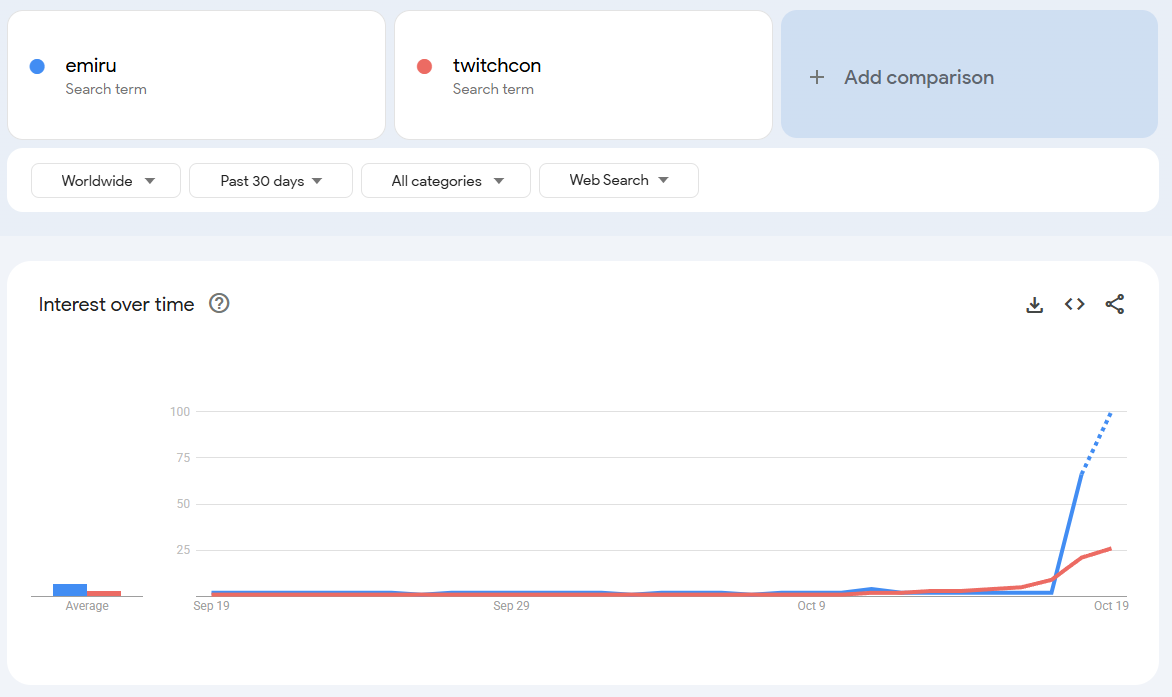Screen dimensions: 1172x697
Task: Change the Web Search type dropdown
Action: click(x=618, y=181)
